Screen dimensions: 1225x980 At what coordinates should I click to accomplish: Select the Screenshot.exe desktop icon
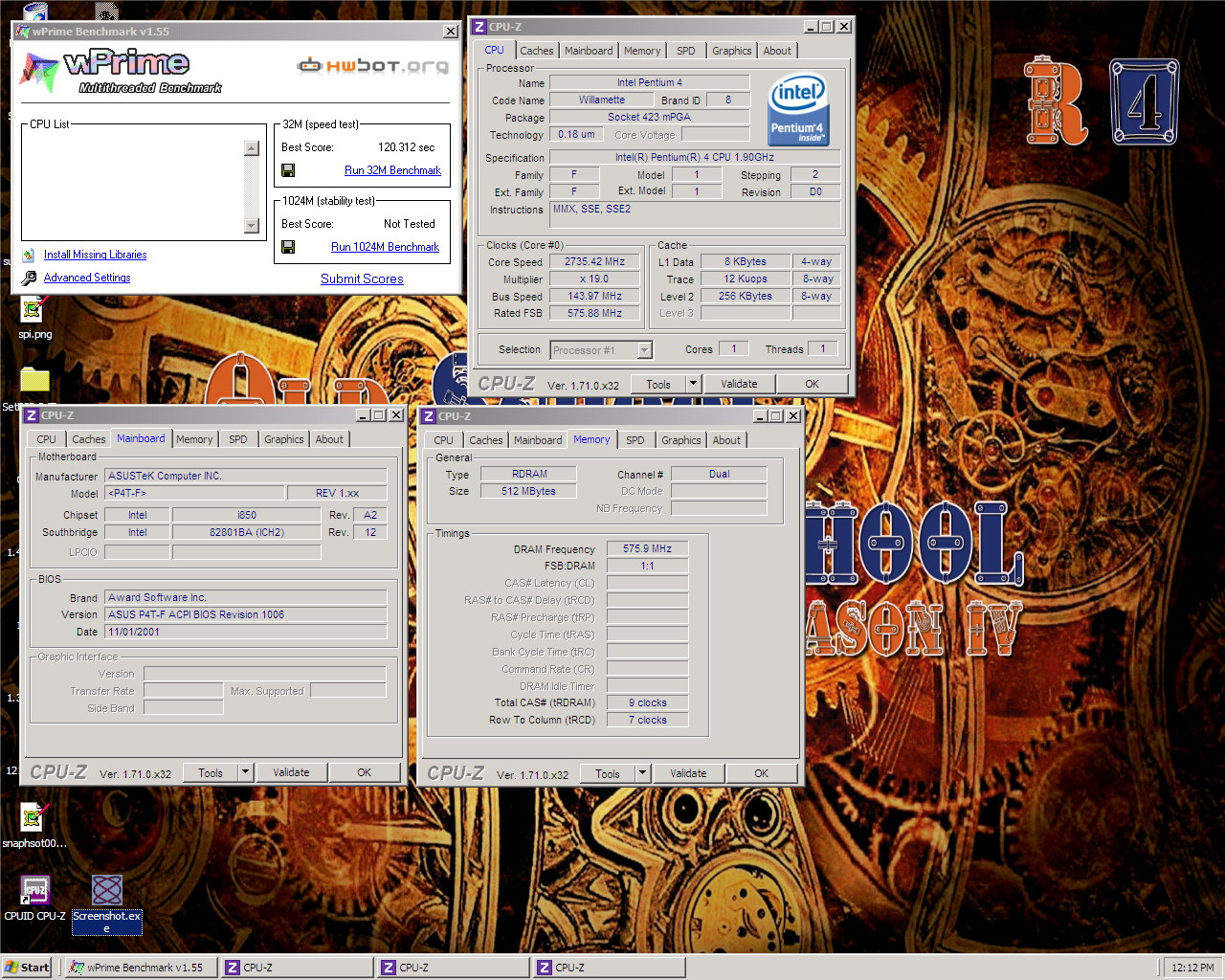point(107,890)
